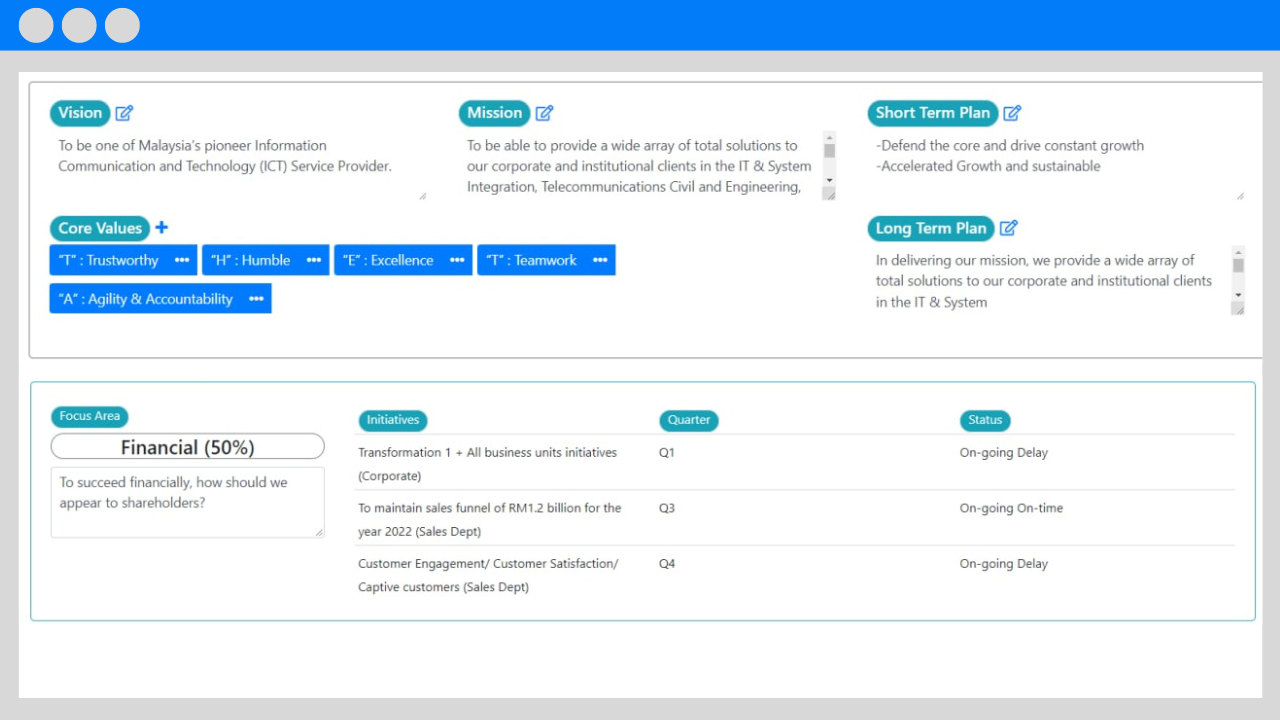The width and height of the screenshot is (1280, 720).
Task: Click the Status column header
Action: (984, 420)
